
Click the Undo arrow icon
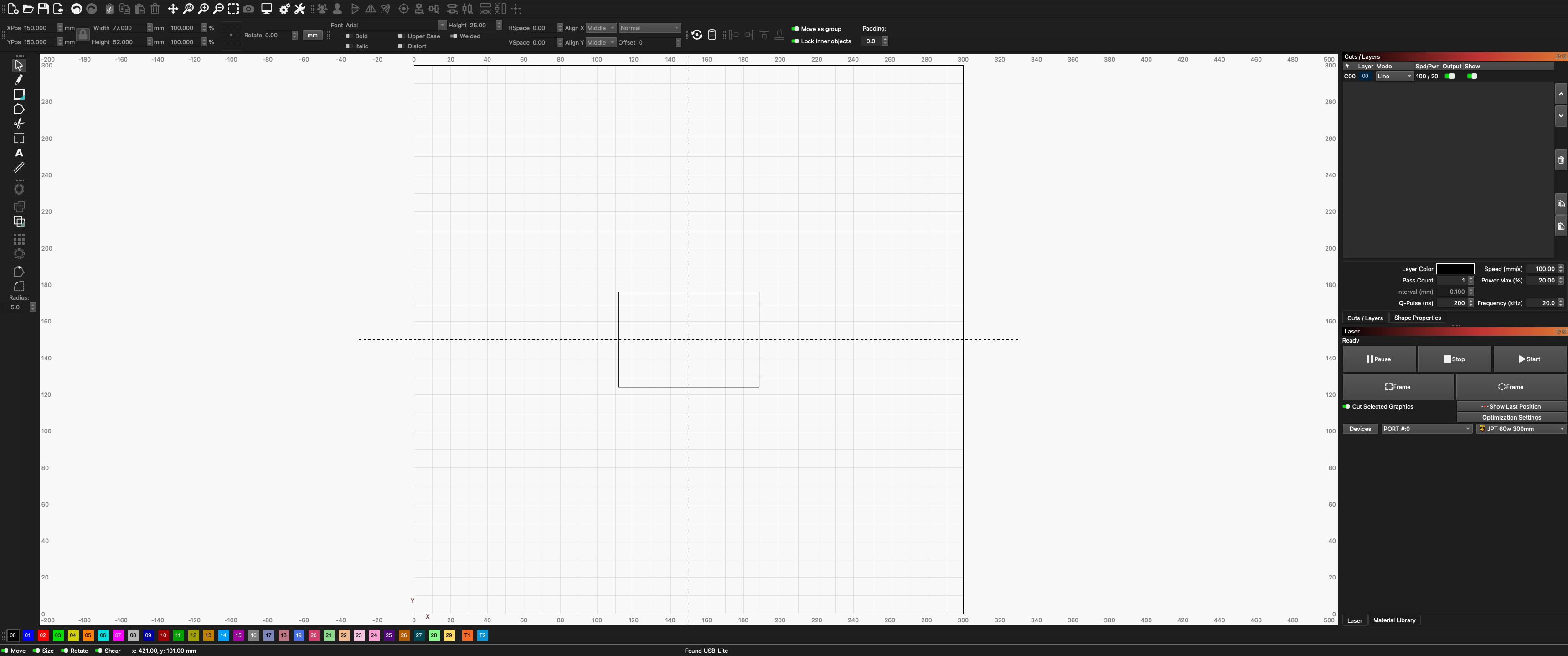tap(76, 9)
